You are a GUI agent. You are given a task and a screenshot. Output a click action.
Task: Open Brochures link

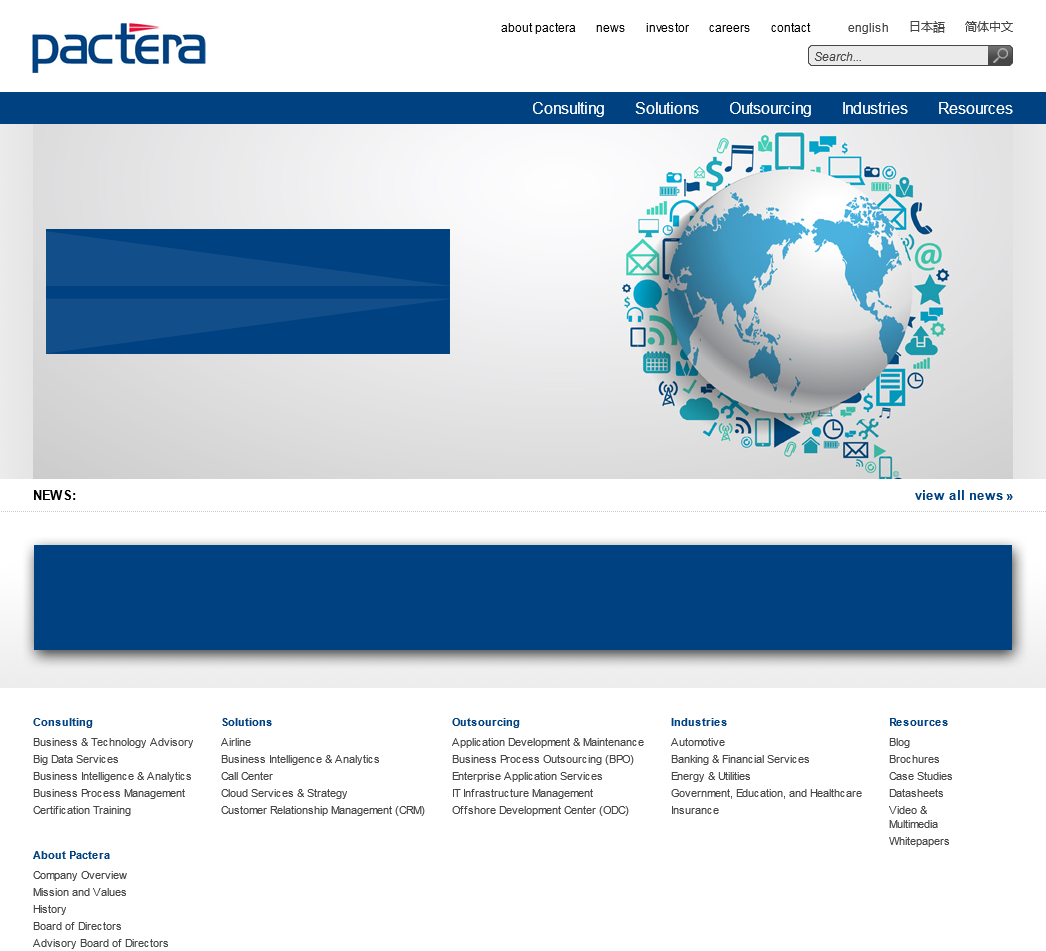coord(913,760)
